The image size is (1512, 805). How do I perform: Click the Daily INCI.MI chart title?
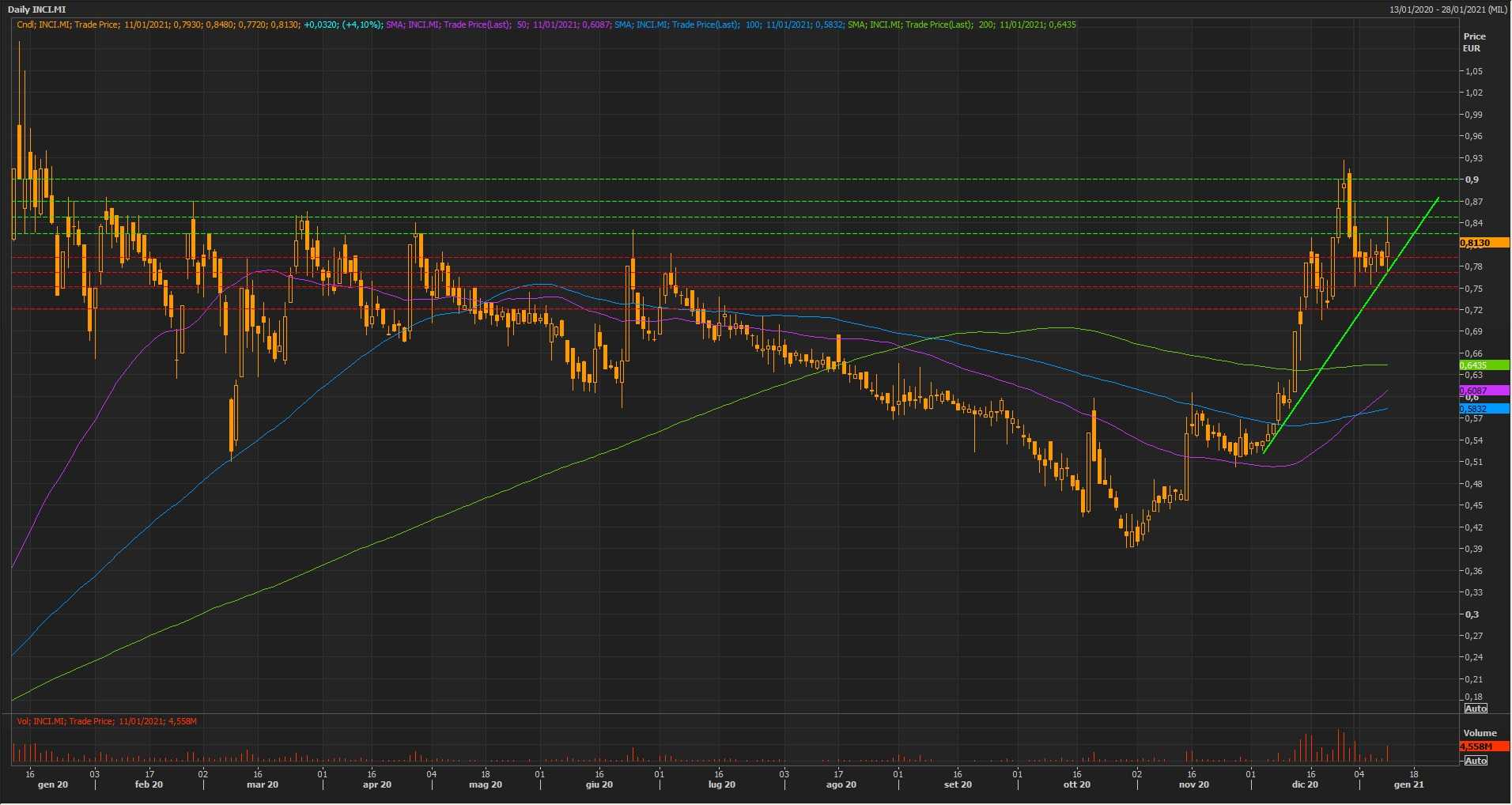point(37,9)
